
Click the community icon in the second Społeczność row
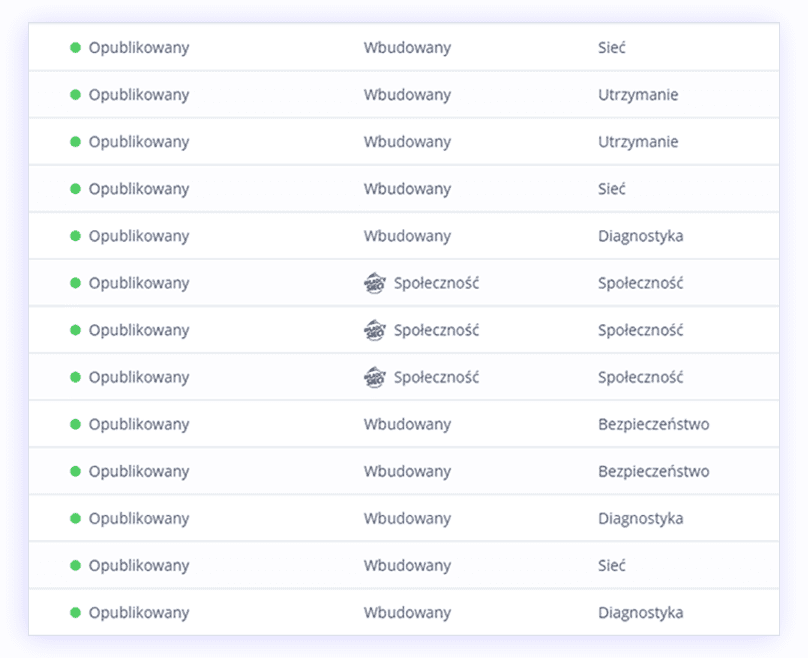pos(375,330)
